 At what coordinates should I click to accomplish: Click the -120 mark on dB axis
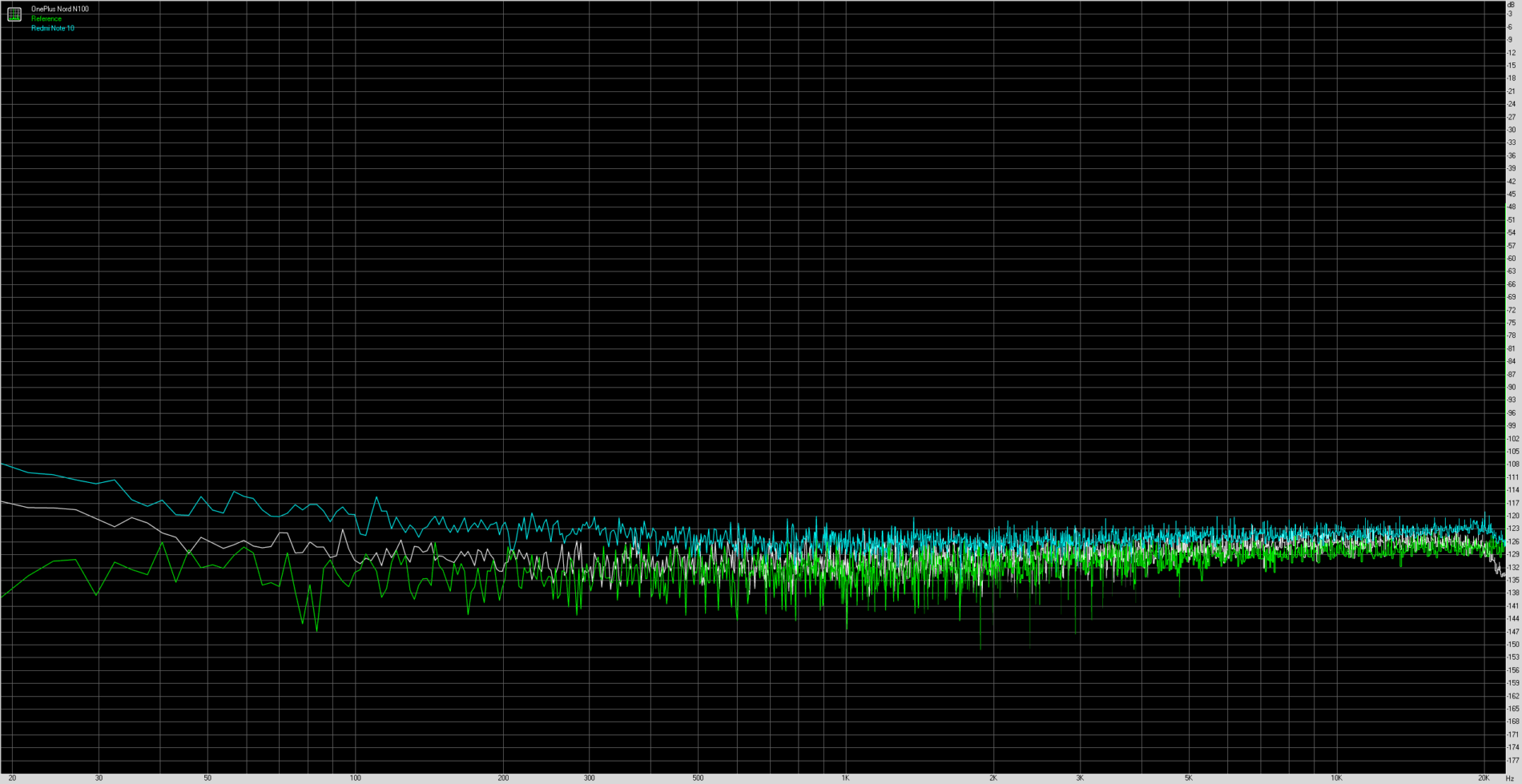pos(1512,516)
